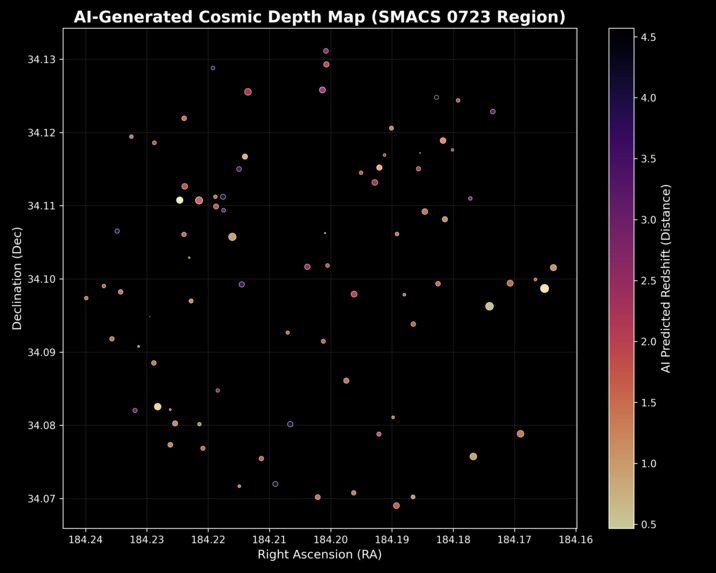Click y-axis tick label 34.12

tap(42, 133)
